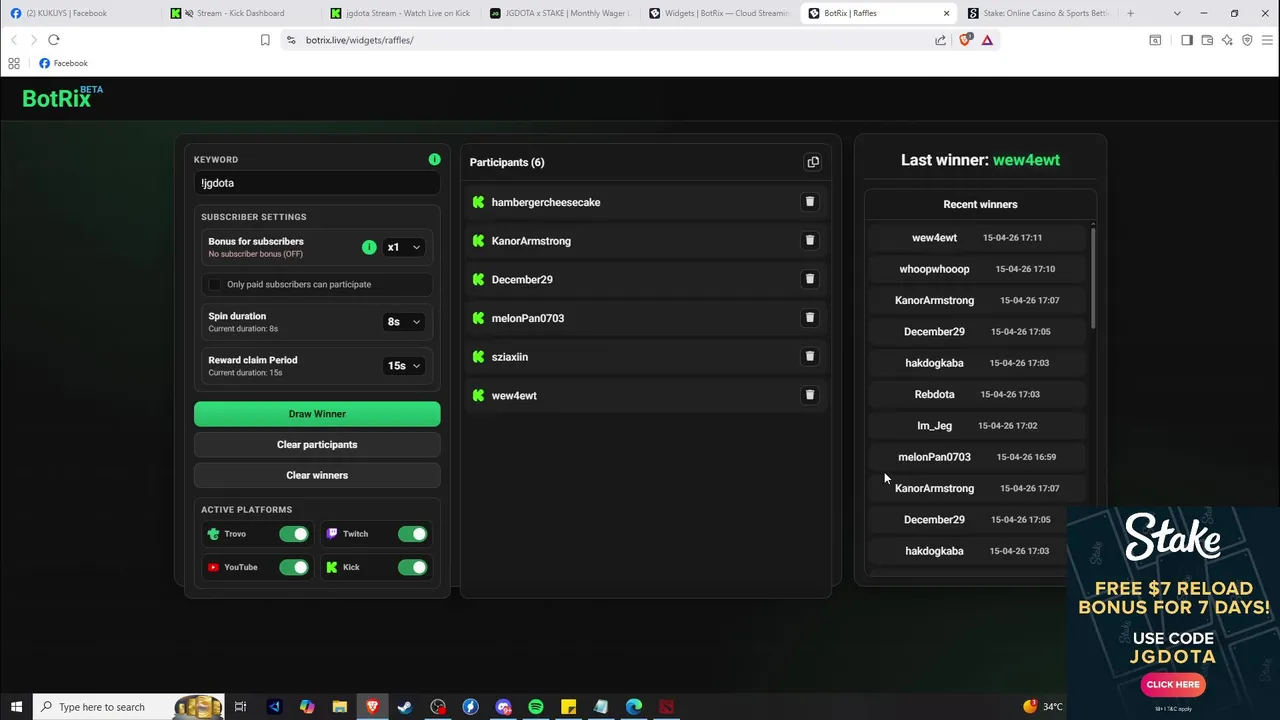Open subscriber bonus x1 dropdown
1280x720 pixels.
click(x=404, y=247)
